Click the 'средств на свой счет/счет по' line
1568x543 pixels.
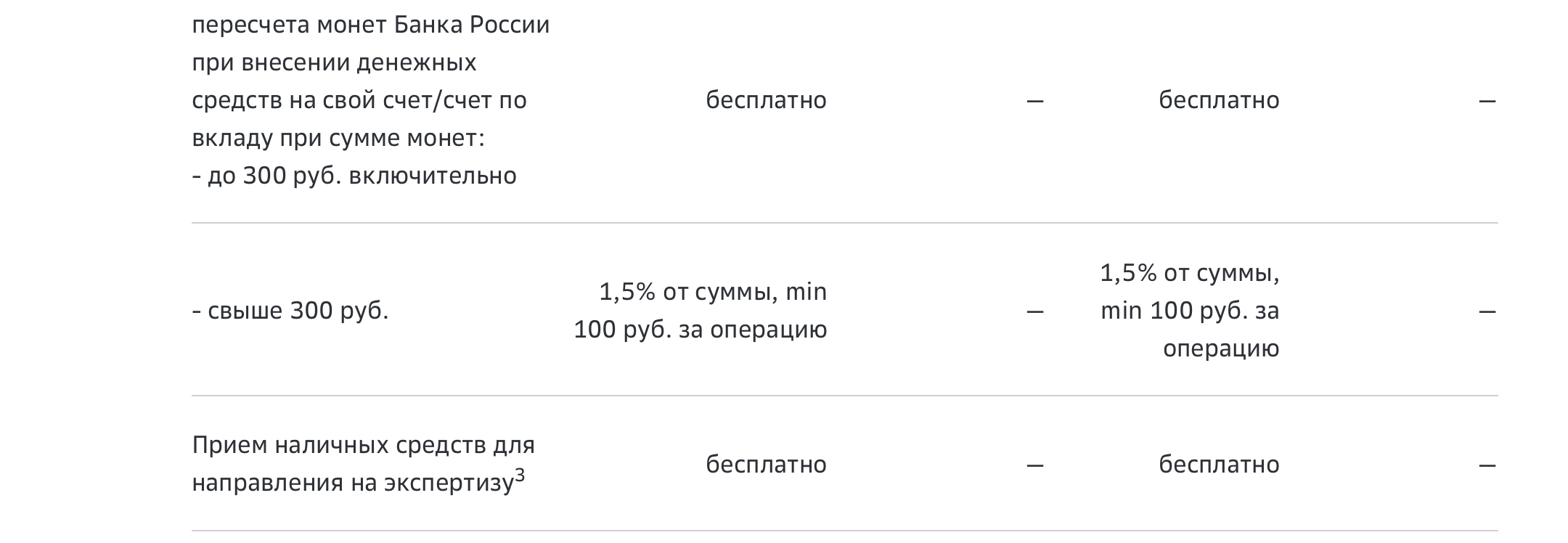tap(359, 100)
